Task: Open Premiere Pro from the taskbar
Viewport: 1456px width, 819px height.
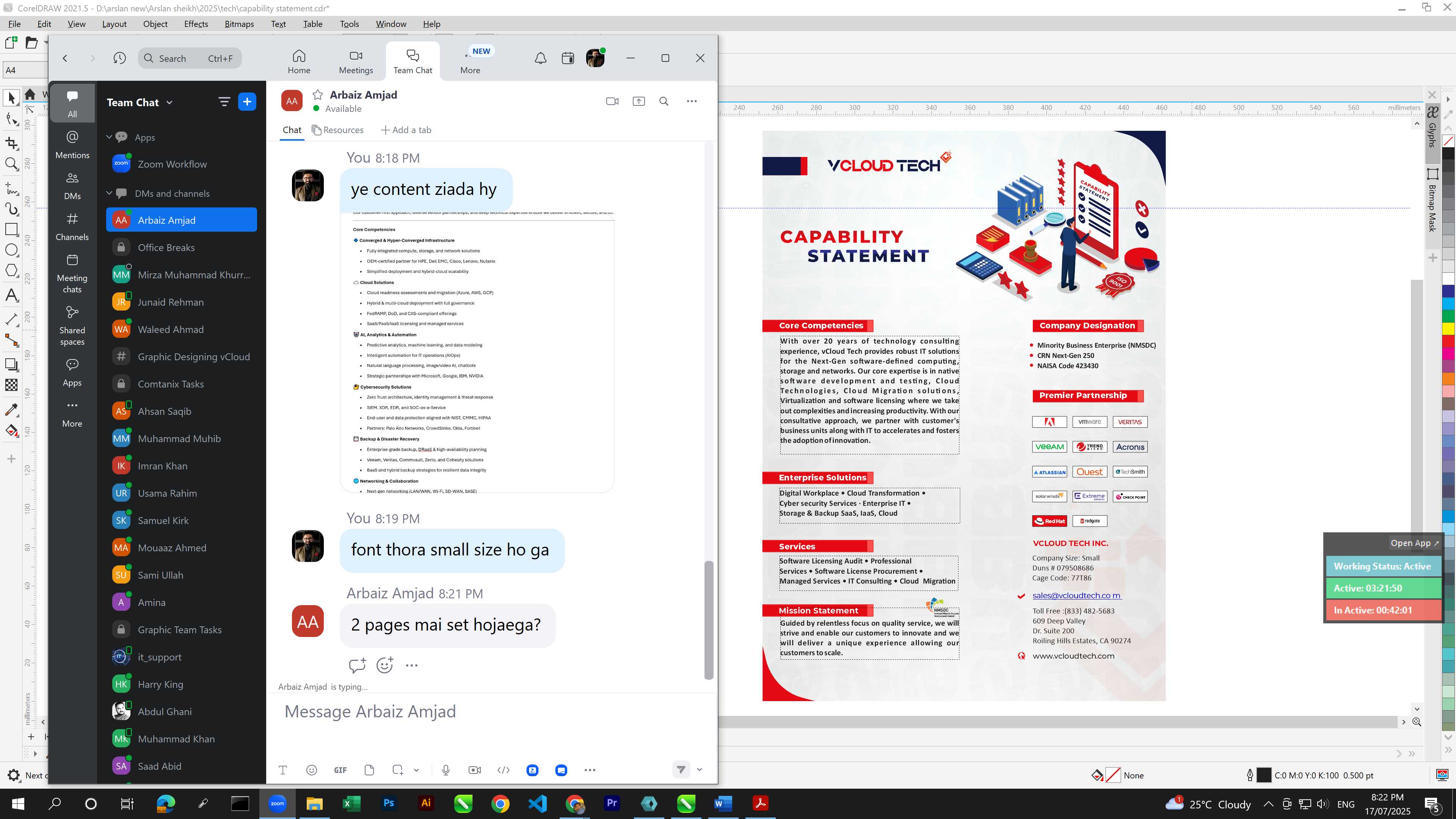Action: 612,803
